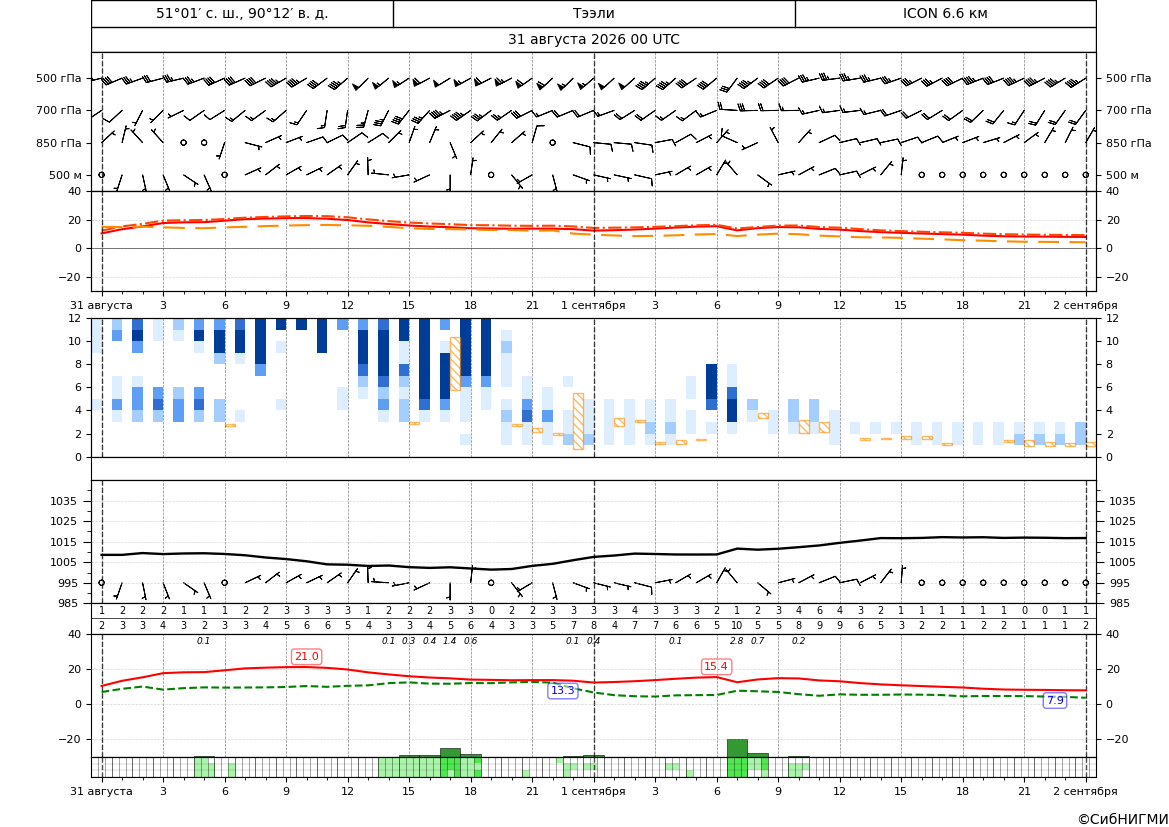Click the red 21.0 temperature maximum label
The height and width of the screenshot is (827, 1169).
tap(306, 656)
